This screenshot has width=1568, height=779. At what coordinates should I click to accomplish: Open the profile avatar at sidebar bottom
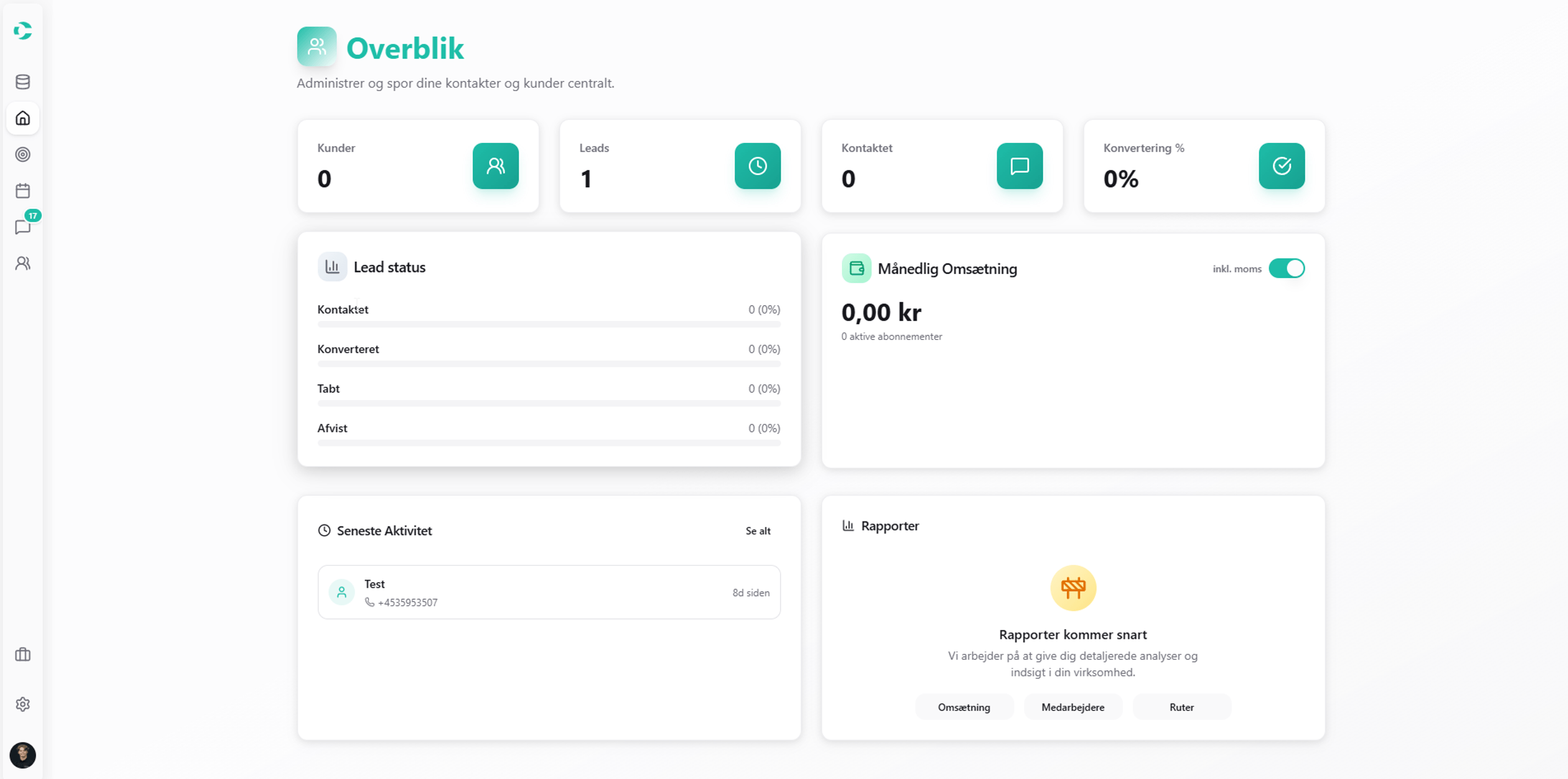tap(23, 755)
